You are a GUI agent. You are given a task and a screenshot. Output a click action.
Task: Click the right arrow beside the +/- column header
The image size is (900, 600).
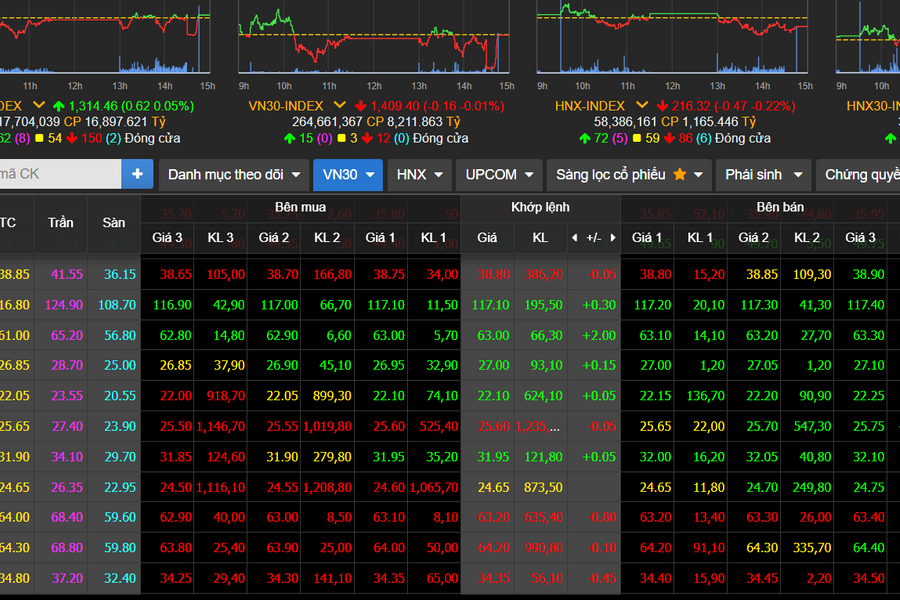pyautogui.click(x=613, y=238)
